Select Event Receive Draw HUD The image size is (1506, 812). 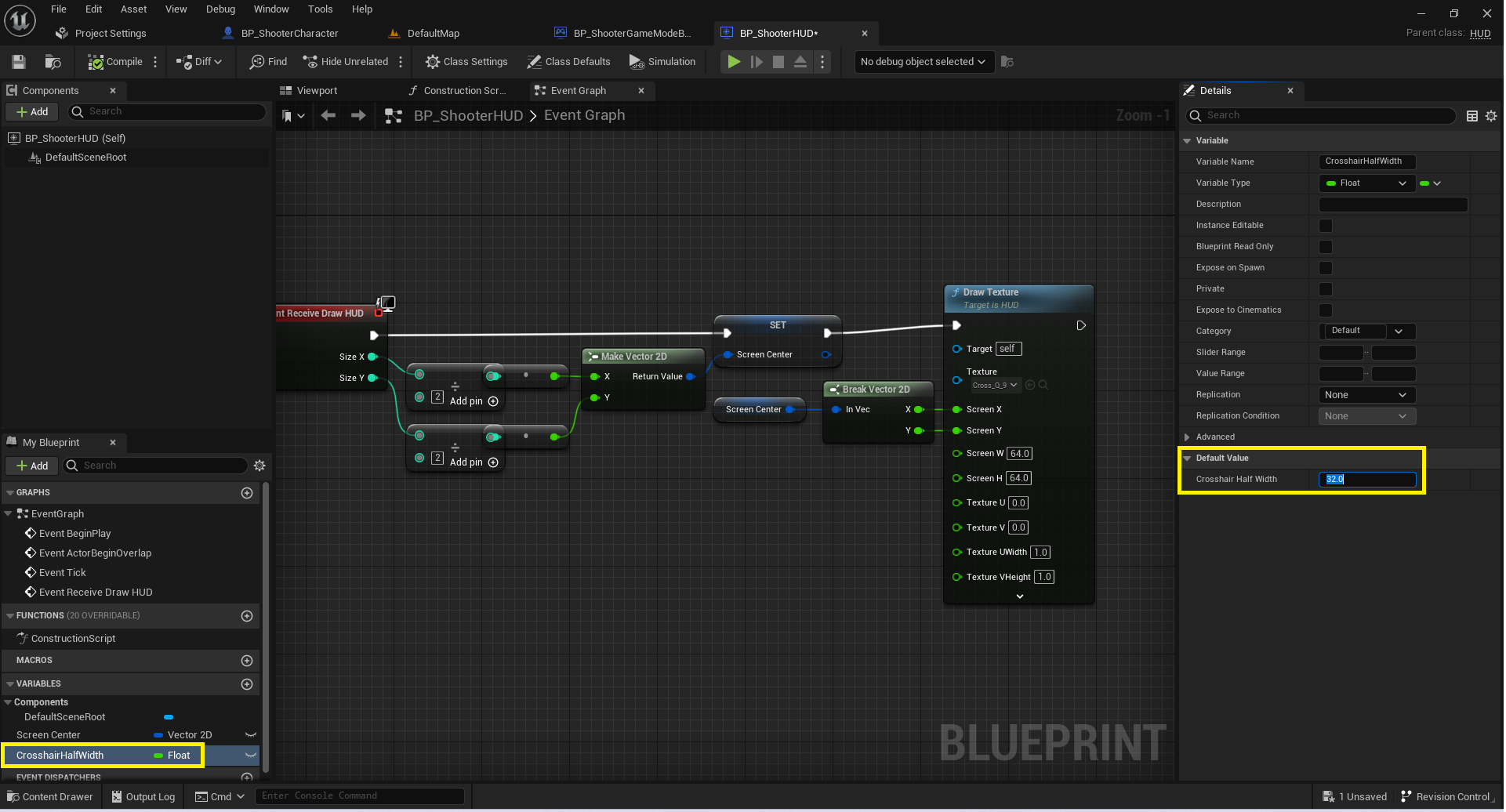(x=96, y=593)
